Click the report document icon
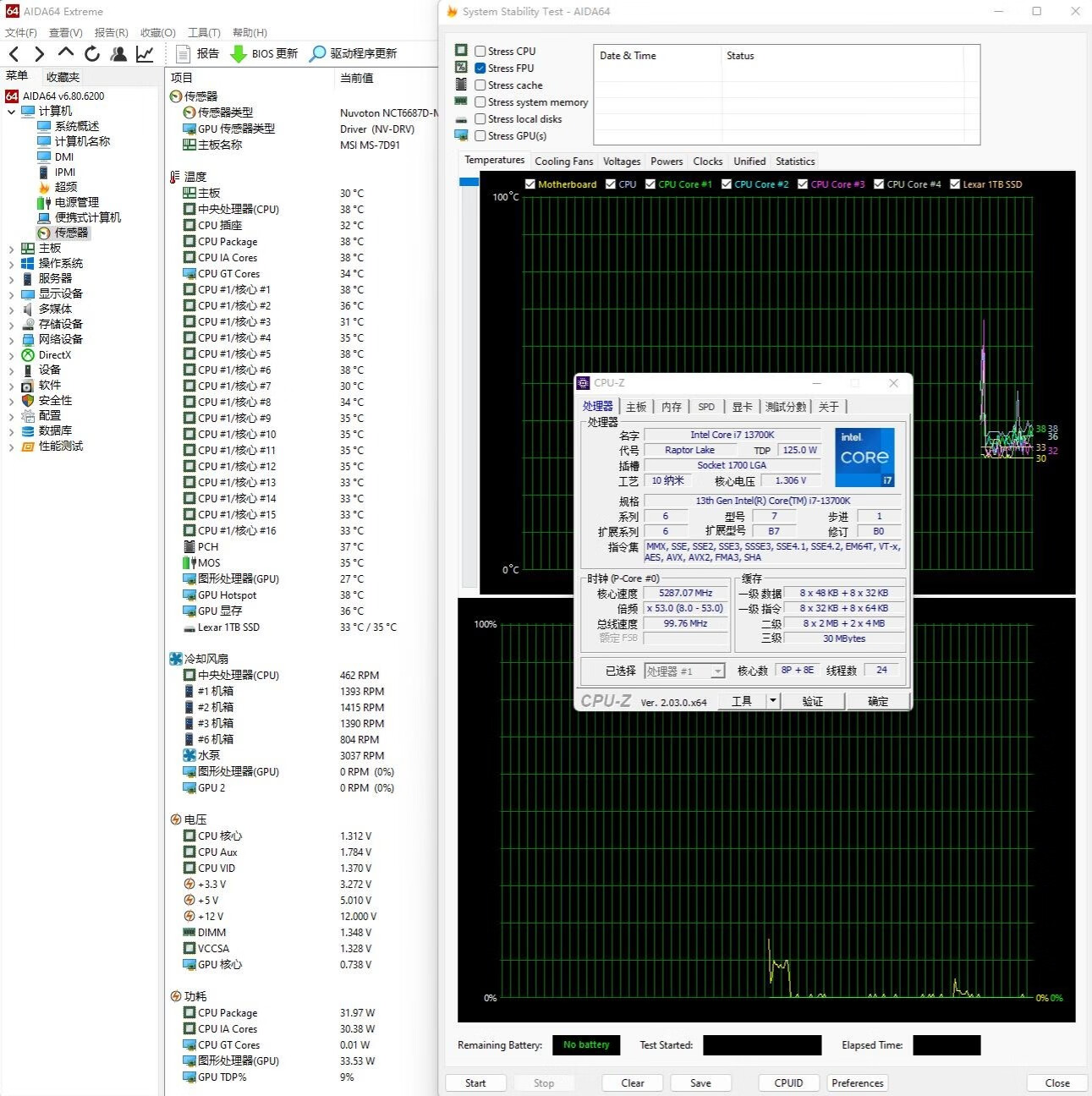This screenshot has height=1096, width=1092. coord(183,54)
